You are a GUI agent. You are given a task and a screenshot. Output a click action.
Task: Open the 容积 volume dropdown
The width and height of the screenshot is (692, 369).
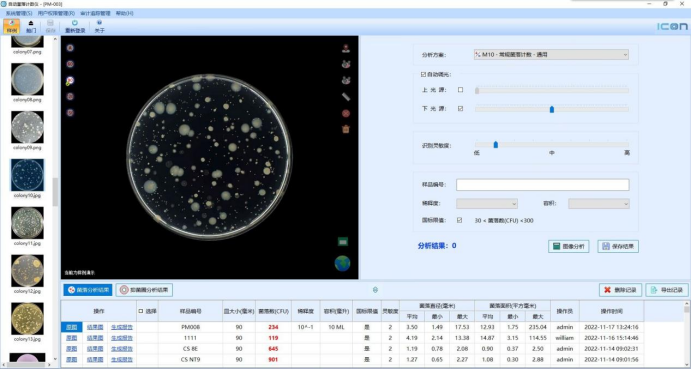tap(599, 203)
